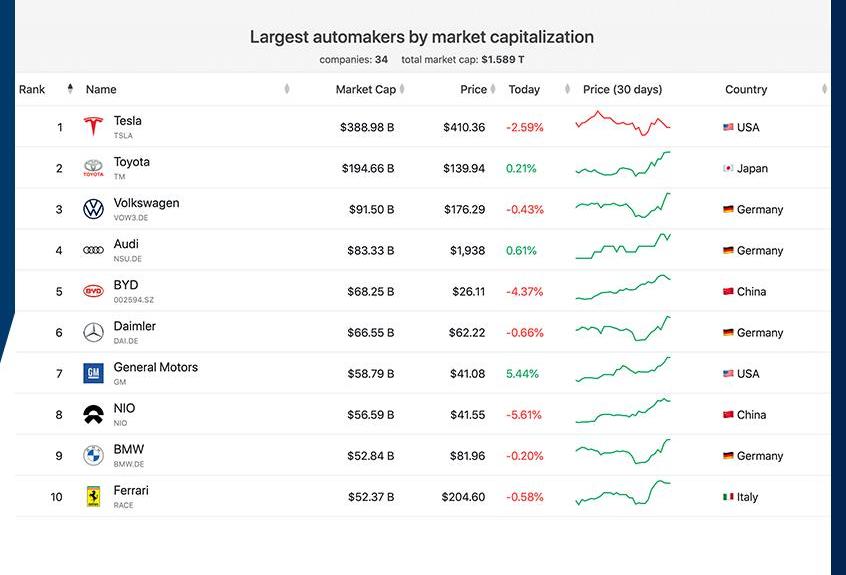Click the Germany flag in BMW row

(x=728, y=456)
